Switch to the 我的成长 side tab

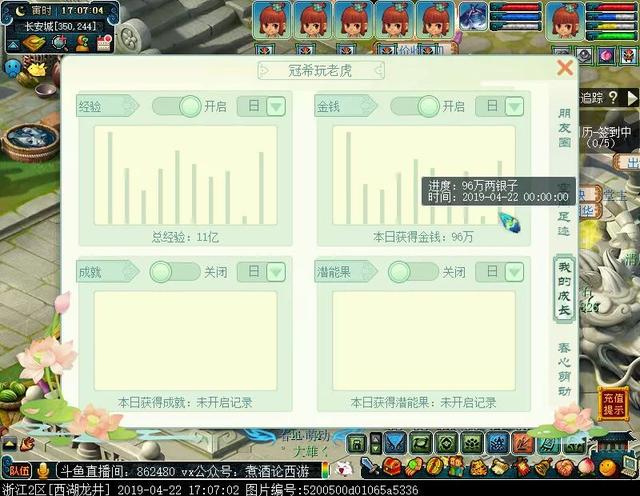pyautogui.click(x=564, y=289)
